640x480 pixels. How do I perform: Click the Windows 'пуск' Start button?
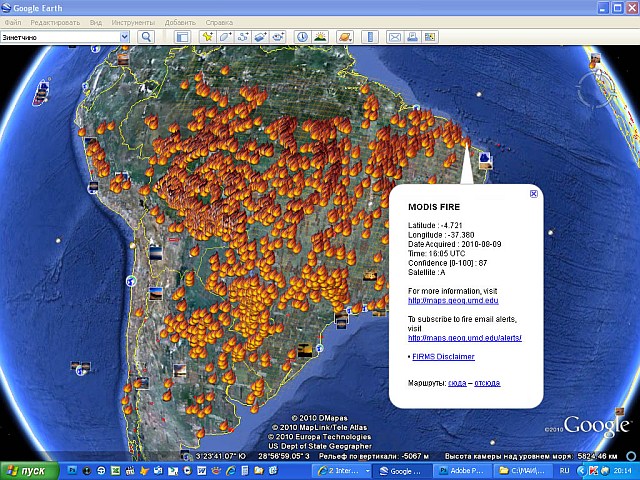point(29,471)
